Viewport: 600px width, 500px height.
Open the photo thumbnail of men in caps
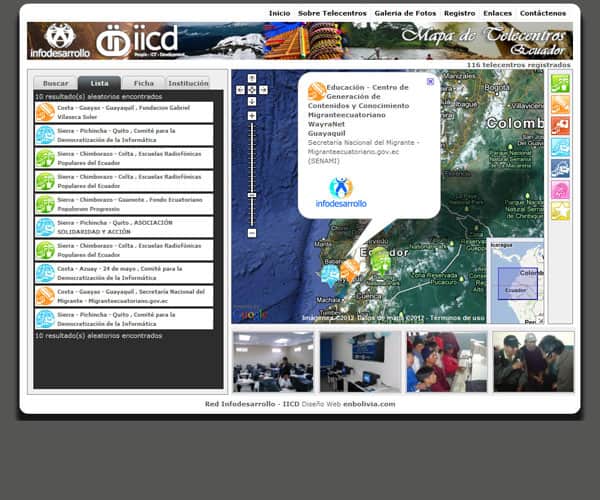(534, 362)
